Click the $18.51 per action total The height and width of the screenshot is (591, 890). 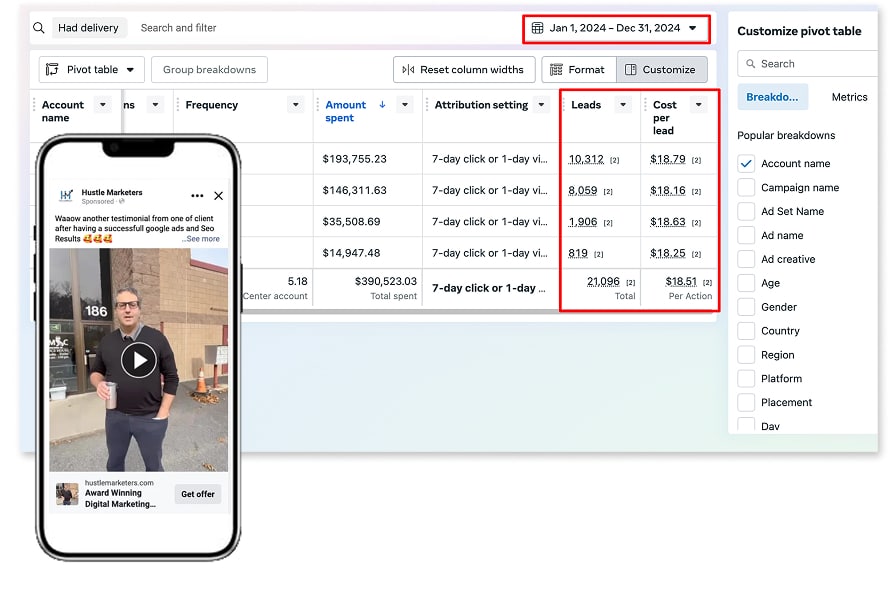(x=681, y=281)
